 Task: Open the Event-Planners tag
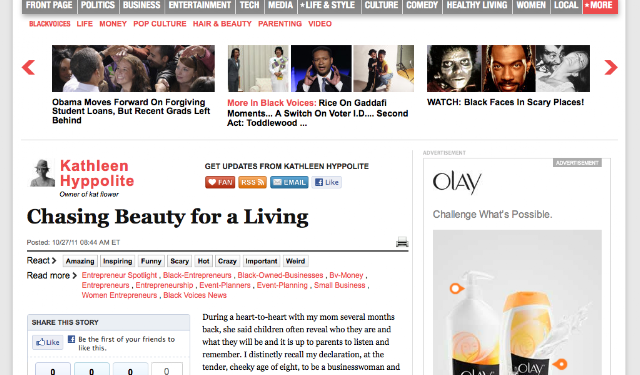point(225,285)
